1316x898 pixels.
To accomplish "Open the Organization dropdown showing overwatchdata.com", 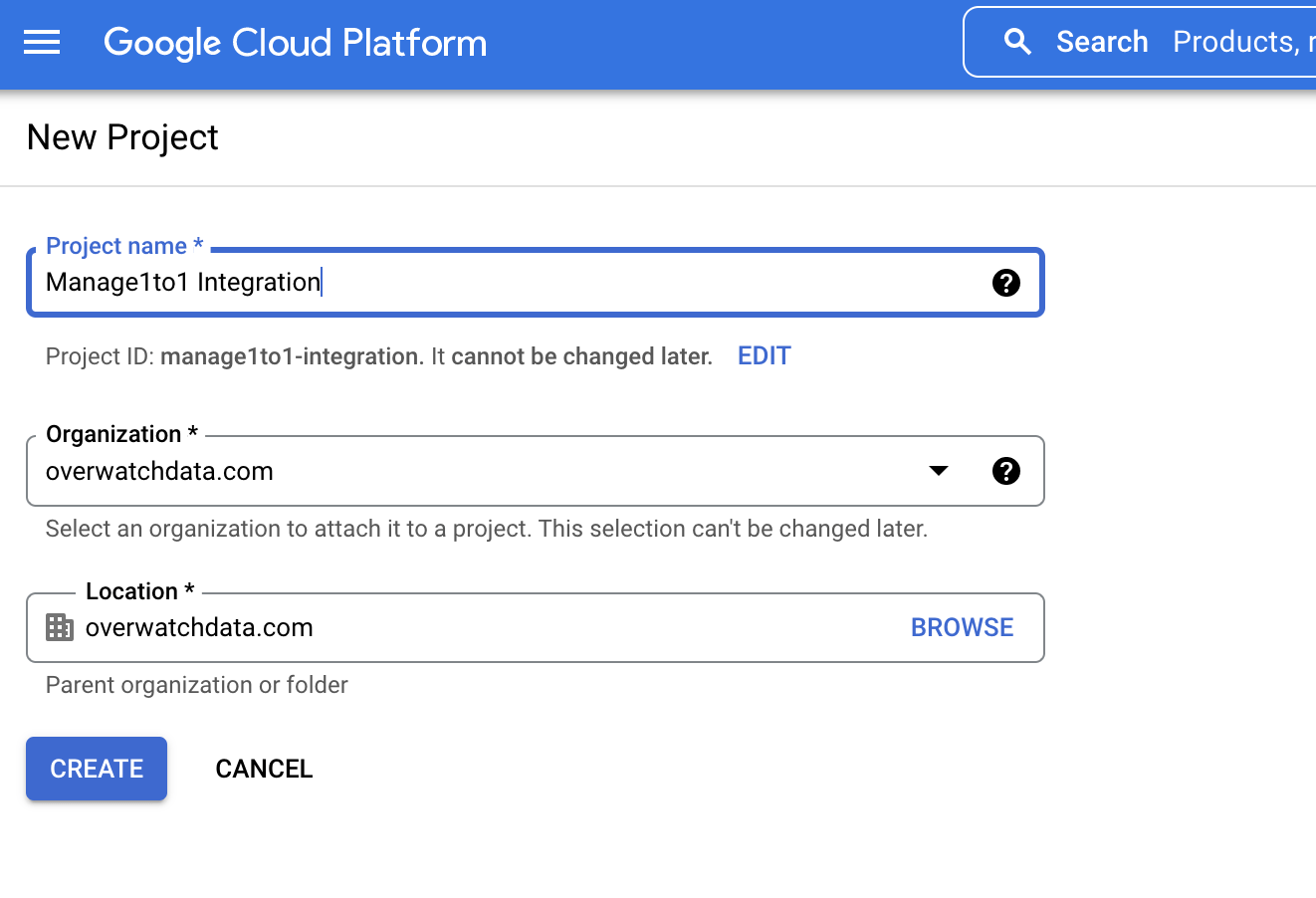I will (x=478, y=471).
